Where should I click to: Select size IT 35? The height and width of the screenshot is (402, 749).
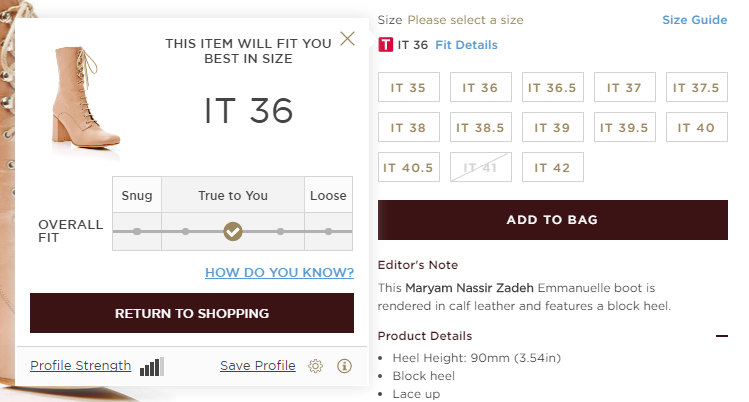(x=408, y=88)
